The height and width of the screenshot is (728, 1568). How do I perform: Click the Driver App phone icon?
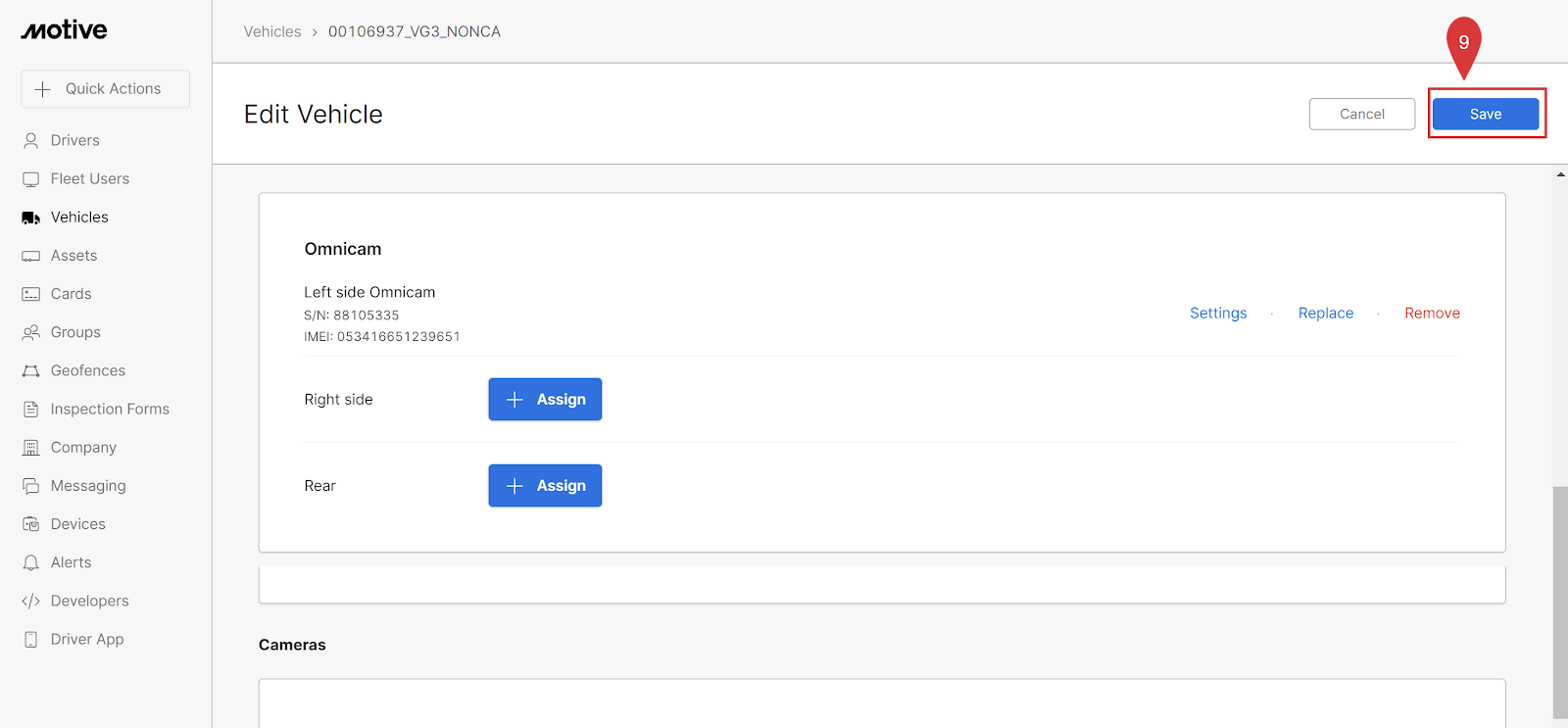click(31, 639)
